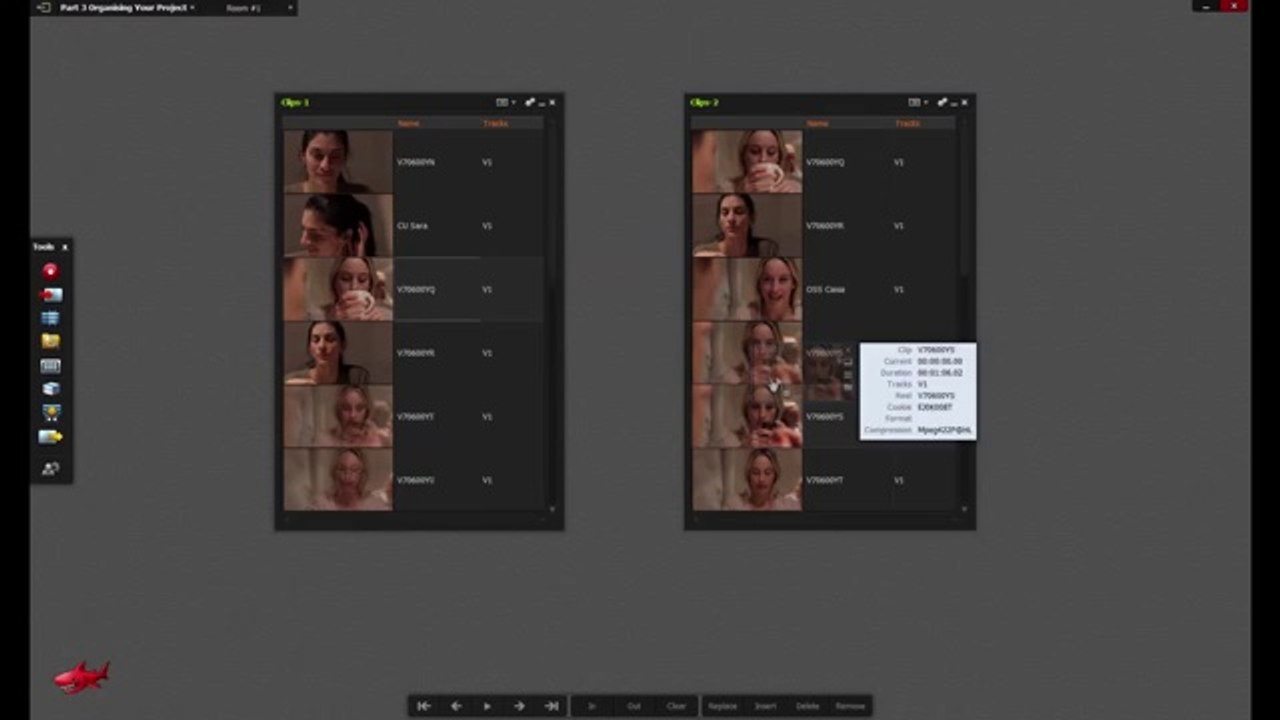Click the Clear marks button
Viewport: 1280px width, 720px height.
pyautogui.click(x=676, y=706)
